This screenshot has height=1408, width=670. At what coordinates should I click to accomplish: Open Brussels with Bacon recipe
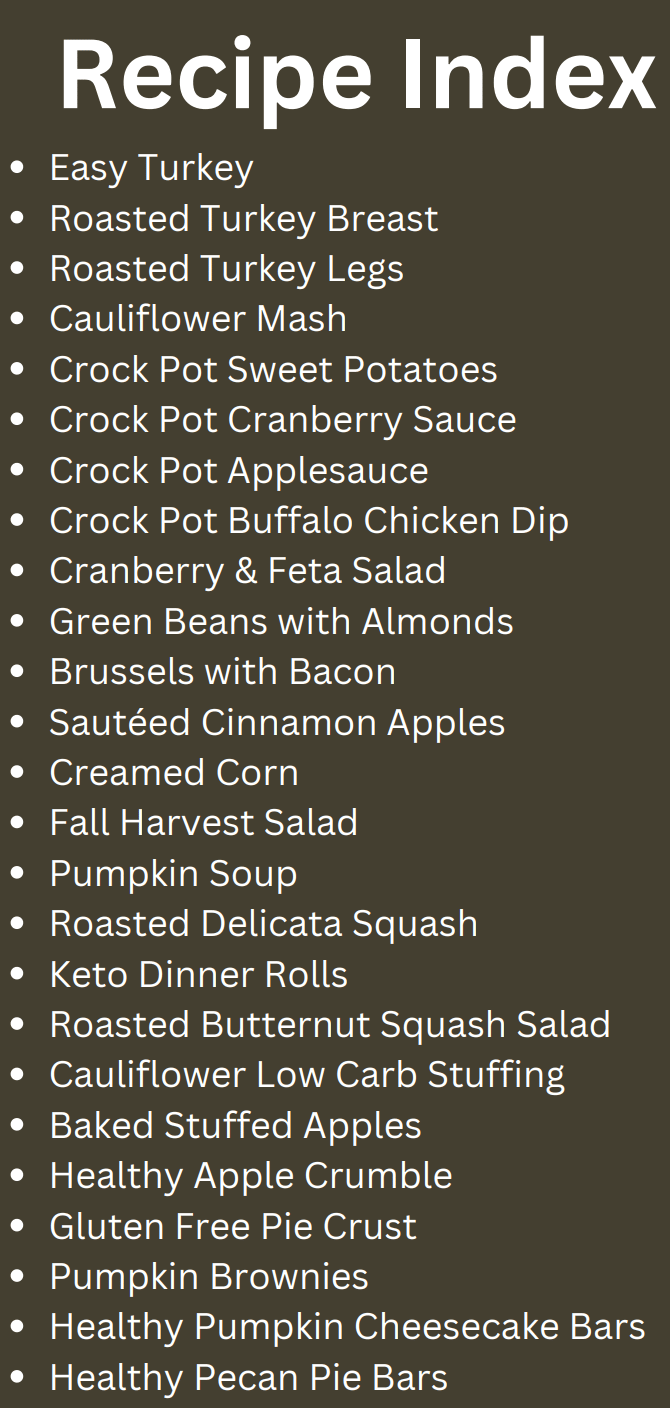click(x=222, y=672)
